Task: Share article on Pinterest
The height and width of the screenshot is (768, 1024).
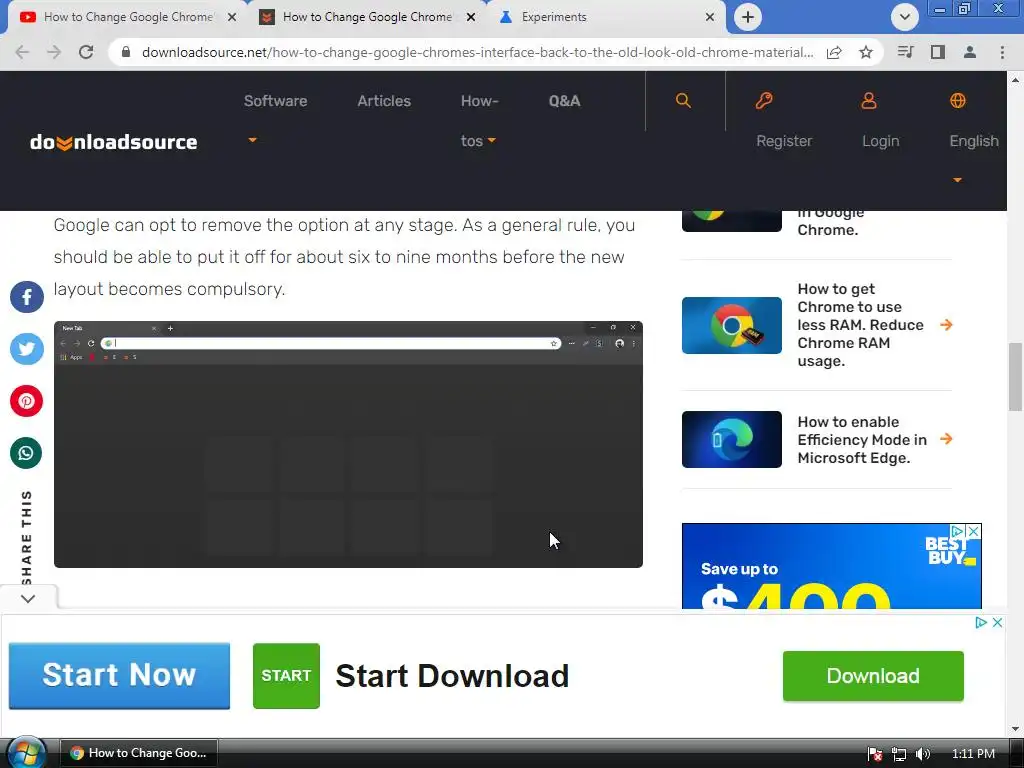Action: click(27, 401)
